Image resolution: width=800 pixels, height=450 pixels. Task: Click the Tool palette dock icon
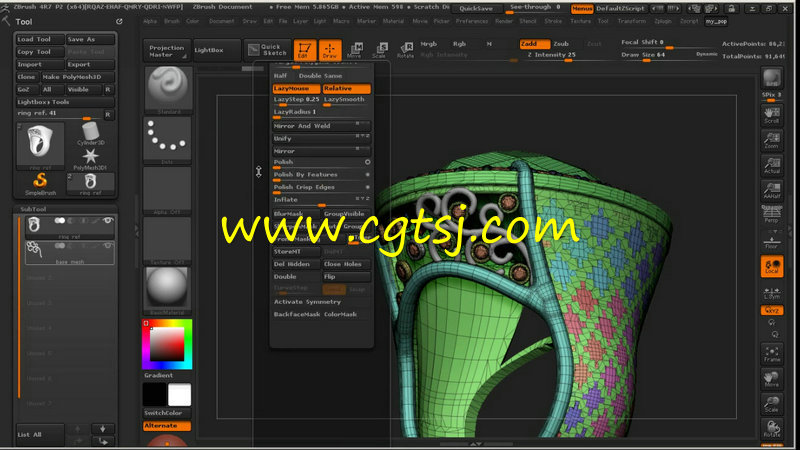(119, 21)
